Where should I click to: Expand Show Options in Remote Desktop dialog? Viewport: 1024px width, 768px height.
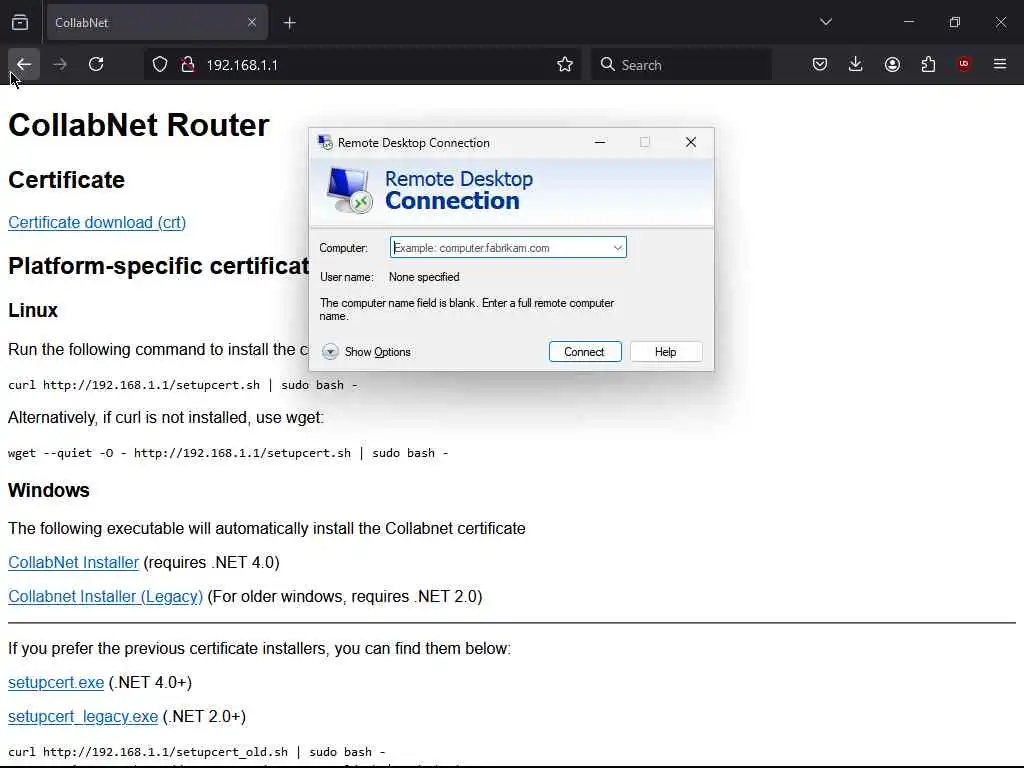tap(366, 352)
